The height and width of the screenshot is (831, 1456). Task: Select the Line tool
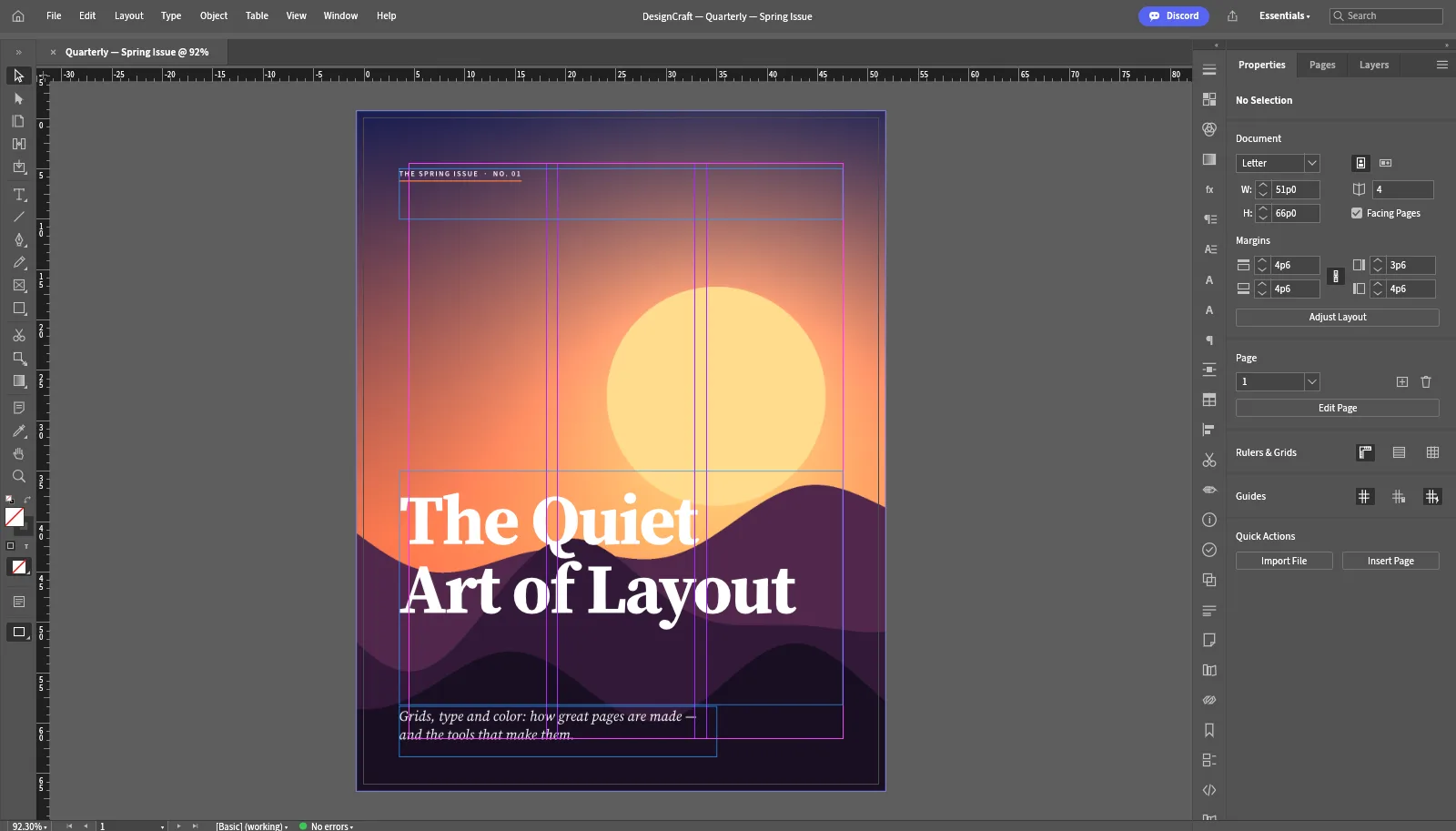pos(19,217)
